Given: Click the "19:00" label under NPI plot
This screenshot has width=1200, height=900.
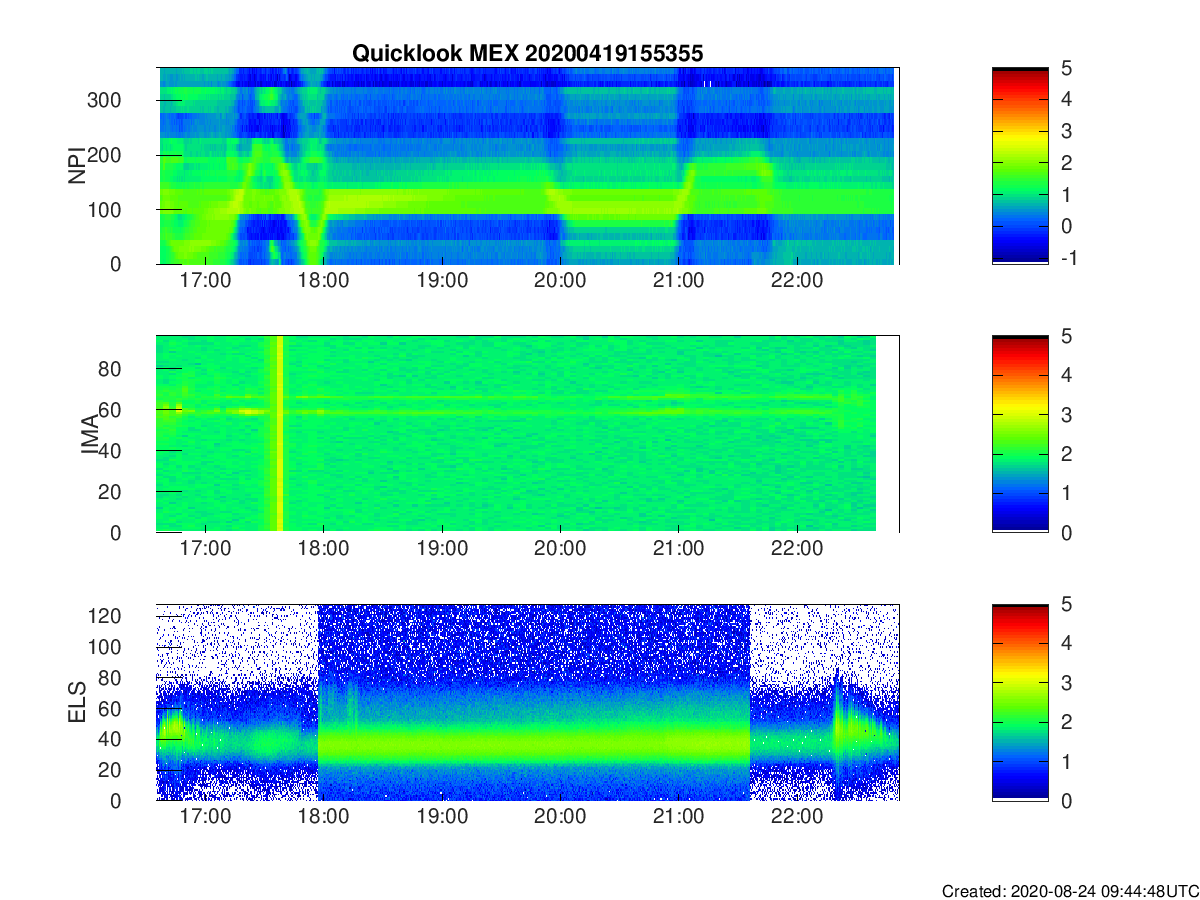Looking at the screenshot, I should pyautogui.click(x=442, y=280).
